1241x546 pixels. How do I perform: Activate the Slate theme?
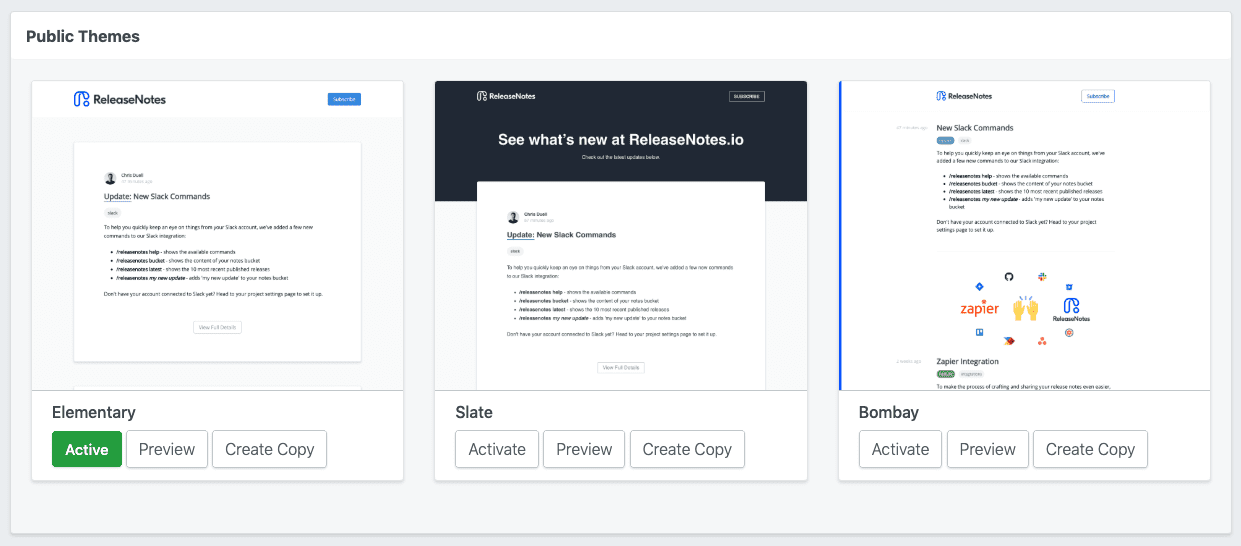tap(497, 449)
